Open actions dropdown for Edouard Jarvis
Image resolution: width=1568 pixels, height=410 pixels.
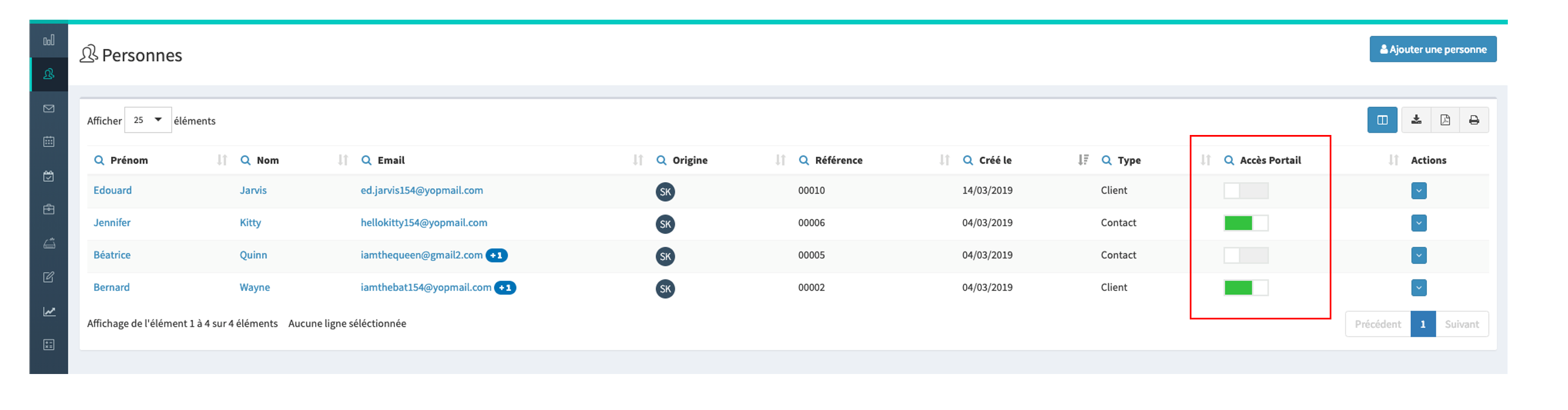(1419, 191)
